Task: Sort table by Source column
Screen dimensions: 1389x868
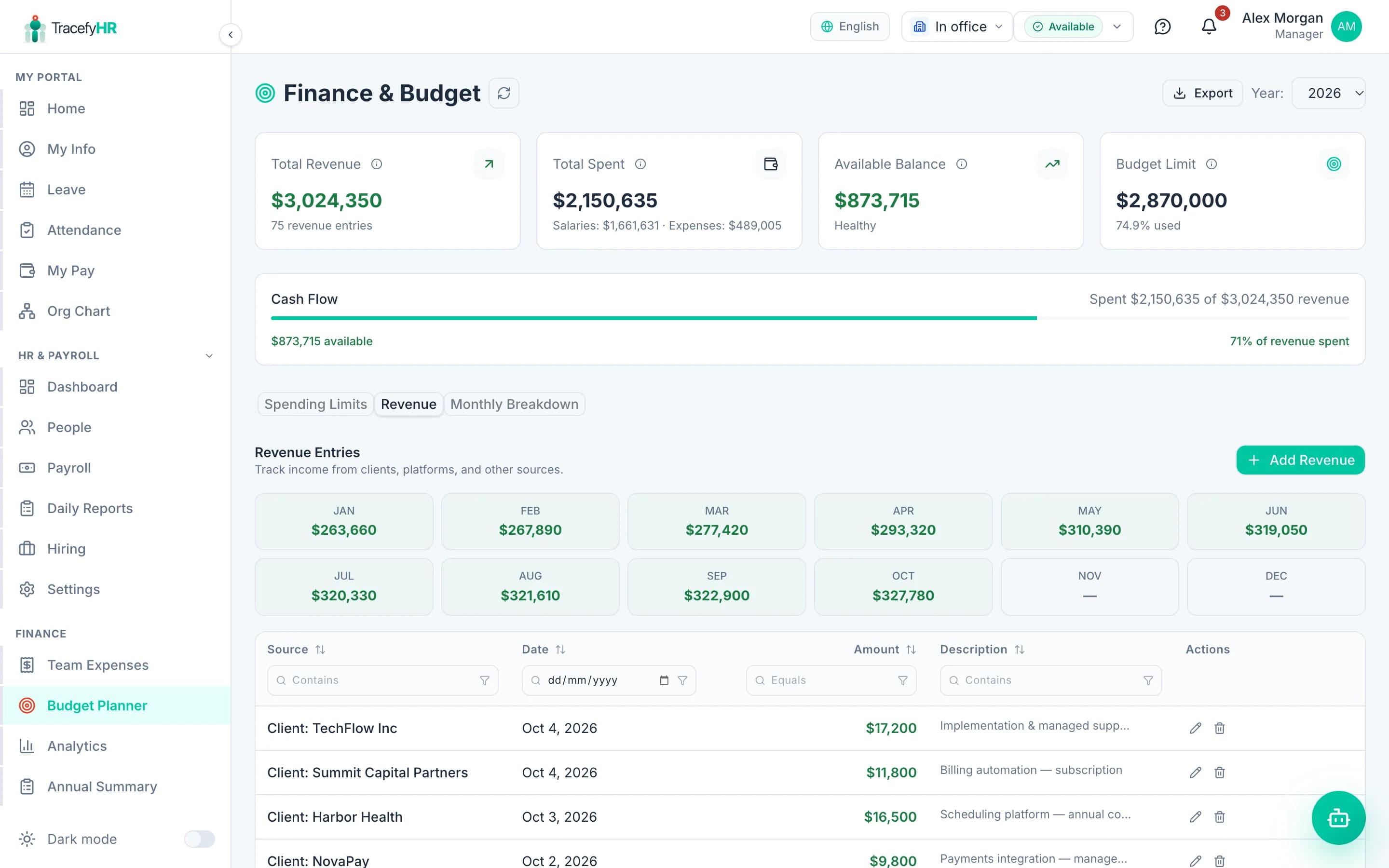Action: pyautogui.click(x=320, y=649)
